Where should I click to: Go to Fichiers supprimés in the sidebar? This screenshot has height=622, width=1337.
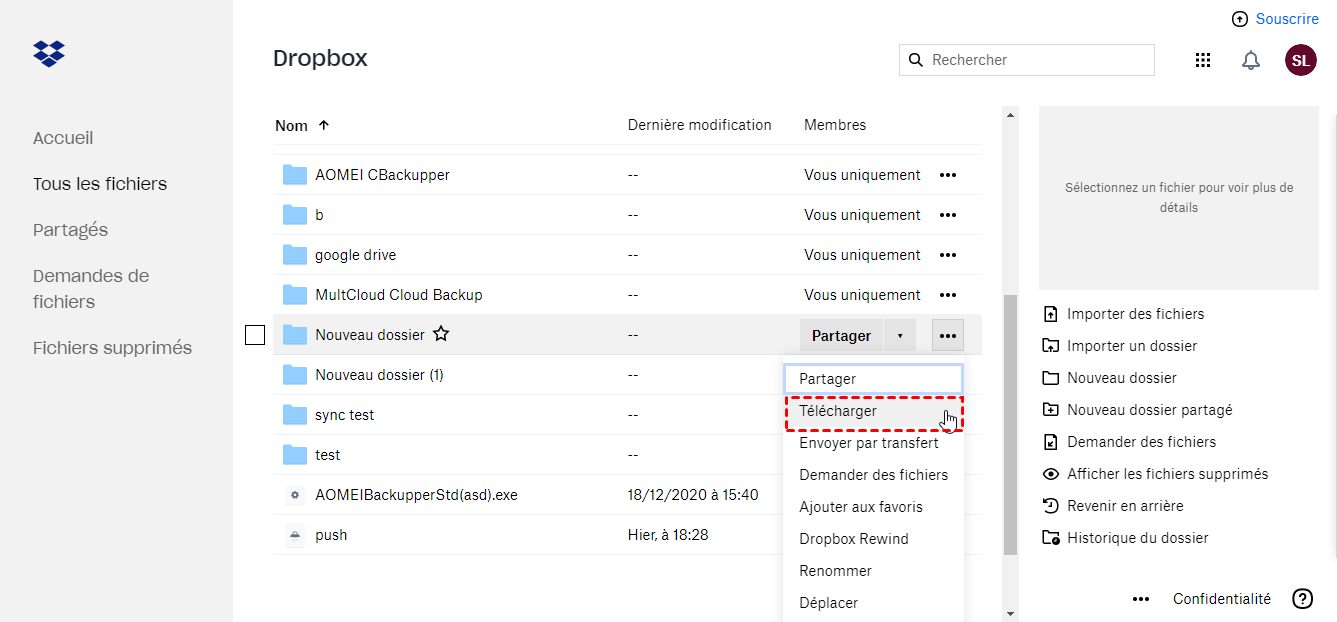112,348
